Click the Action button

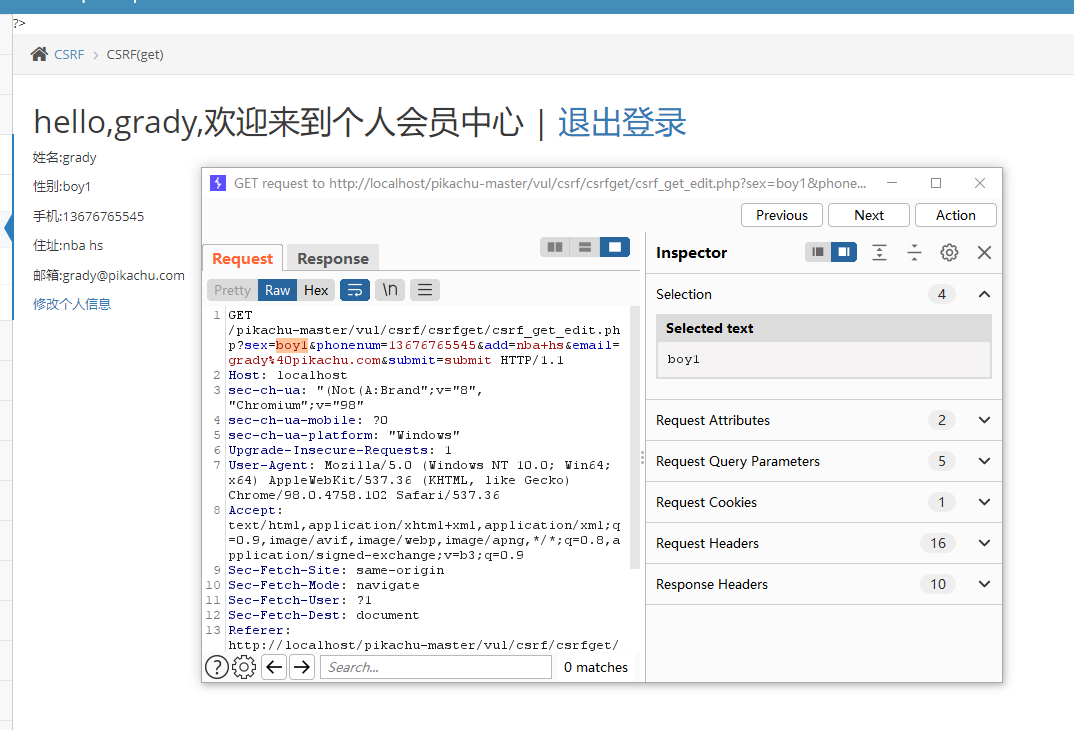click(955, 215)
